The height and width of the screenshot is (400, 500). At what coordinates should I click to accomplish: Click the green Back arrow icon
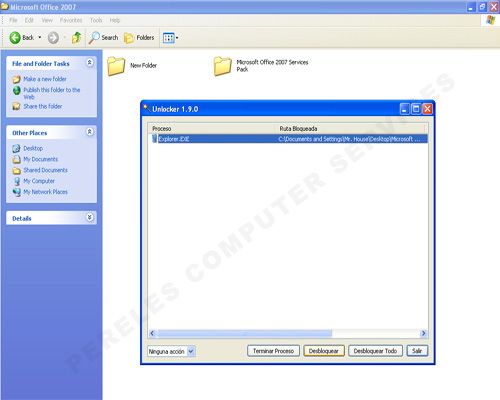pyautogui.click(x=15, y=38)
